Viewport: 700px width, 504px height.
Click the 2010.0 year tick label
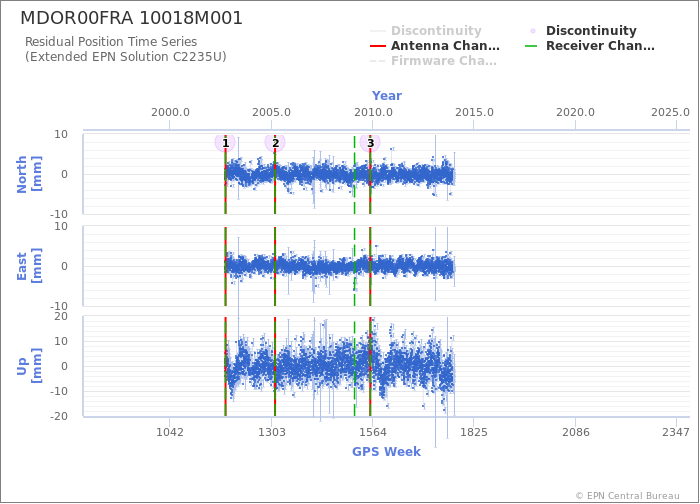(x=373, y=112)
